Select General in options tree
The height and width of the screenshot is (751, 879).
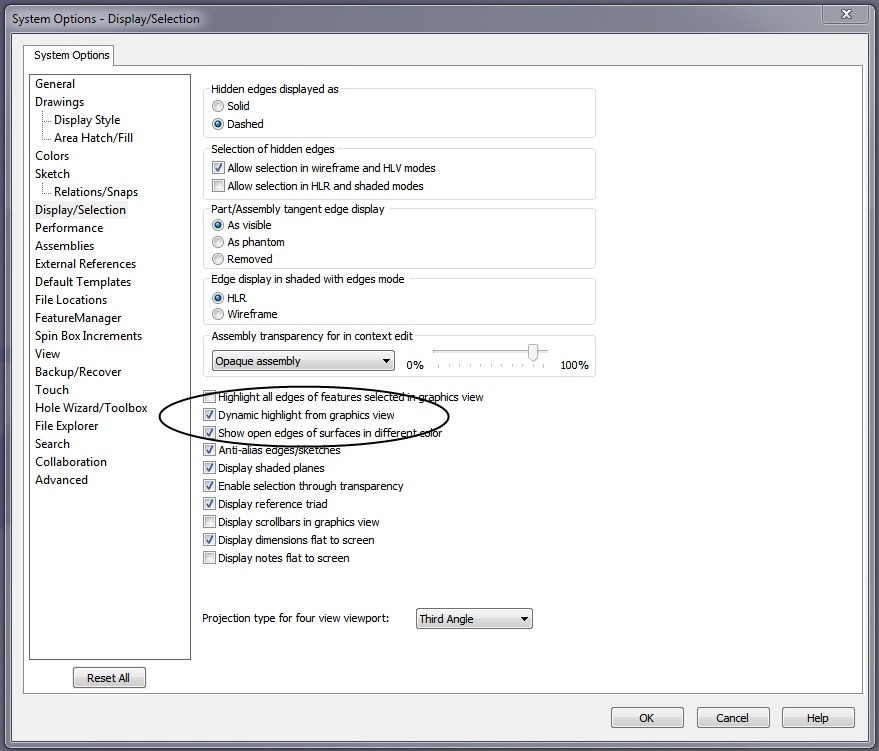(x=55, y=84)
